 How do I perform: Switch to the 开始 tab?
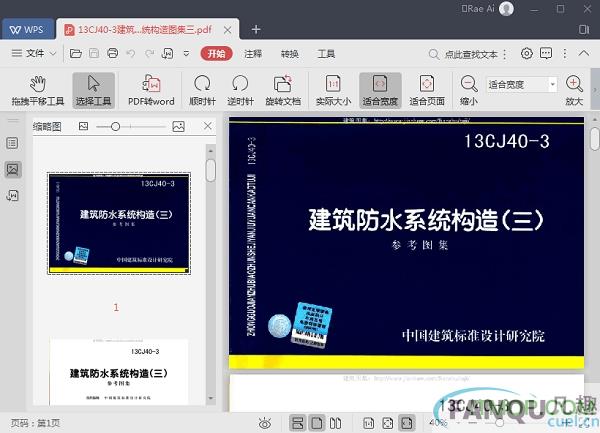[x=216, y=54]
